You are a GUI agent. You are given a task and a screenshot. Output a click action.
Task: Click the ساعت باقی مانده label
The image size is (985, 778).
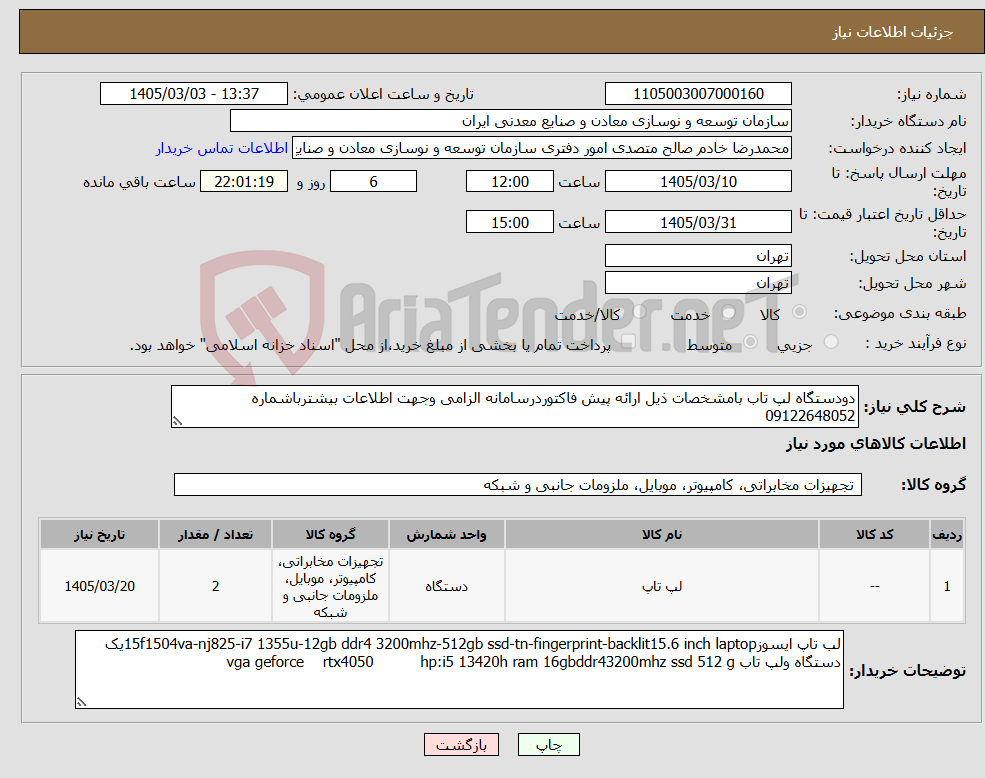click(139, 182)
